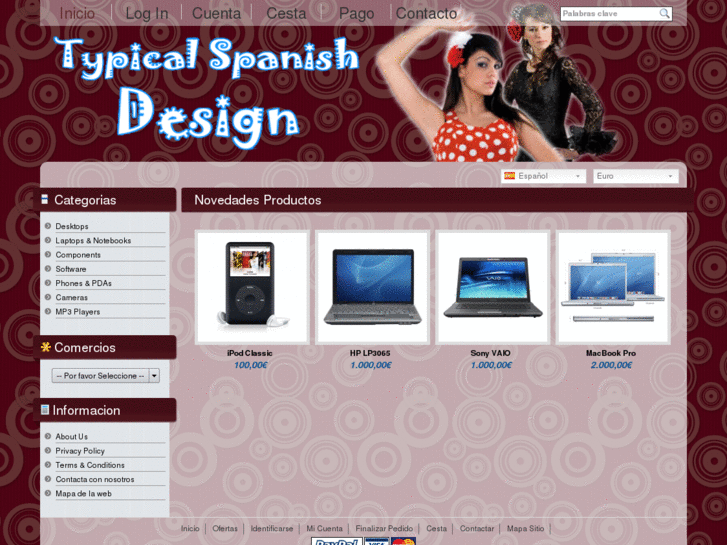727x545 pixels.
Task: Click the Comercios asterisk icon
Action: click(45, 347)
